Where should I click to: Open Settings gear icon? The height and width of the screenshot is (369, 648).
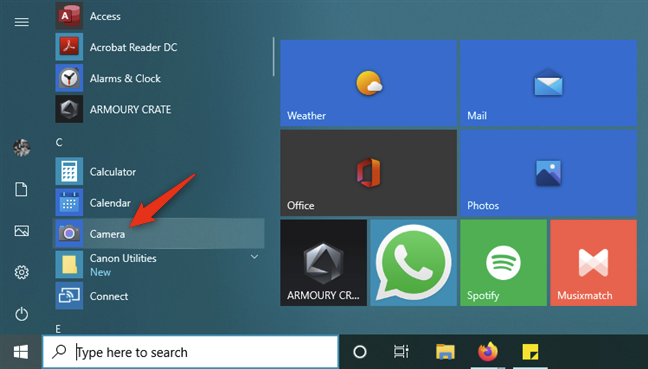click(21, 272)
